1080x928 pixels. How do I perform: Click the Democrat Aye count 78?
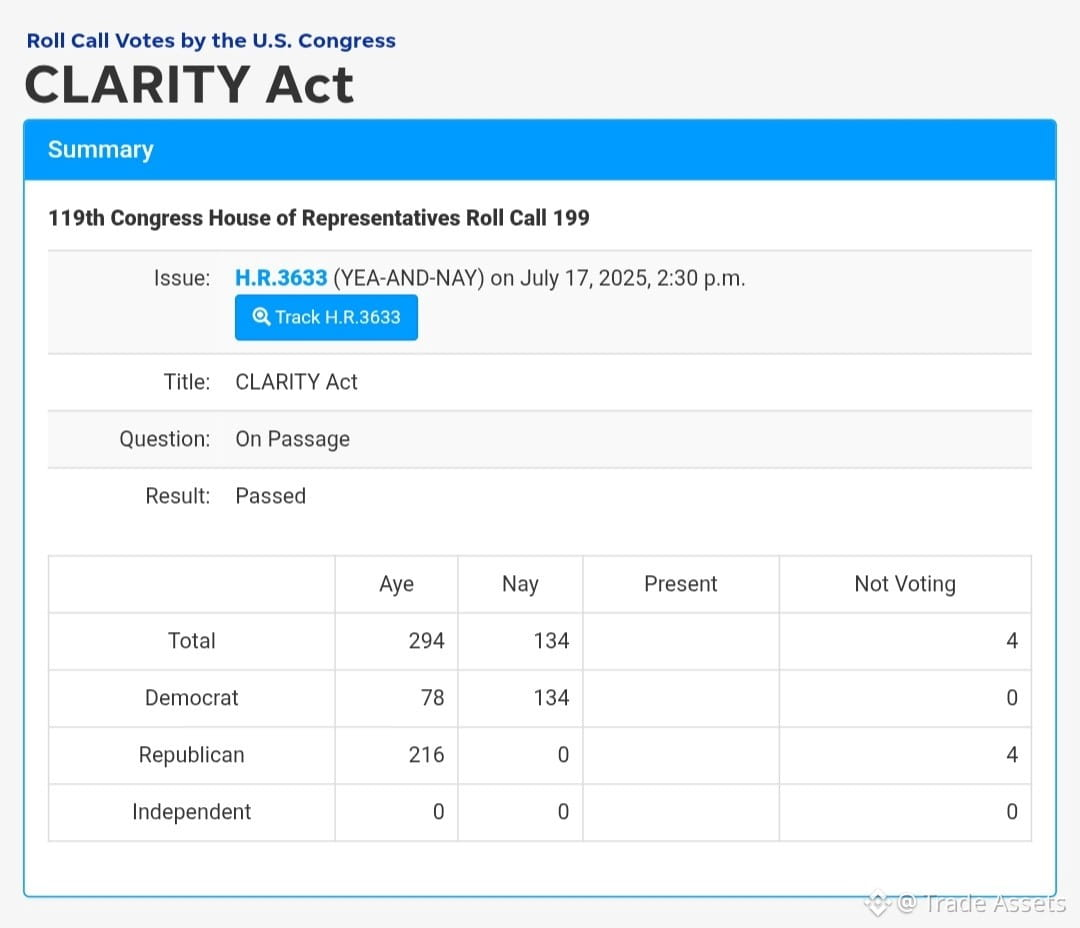coord(433,698)
